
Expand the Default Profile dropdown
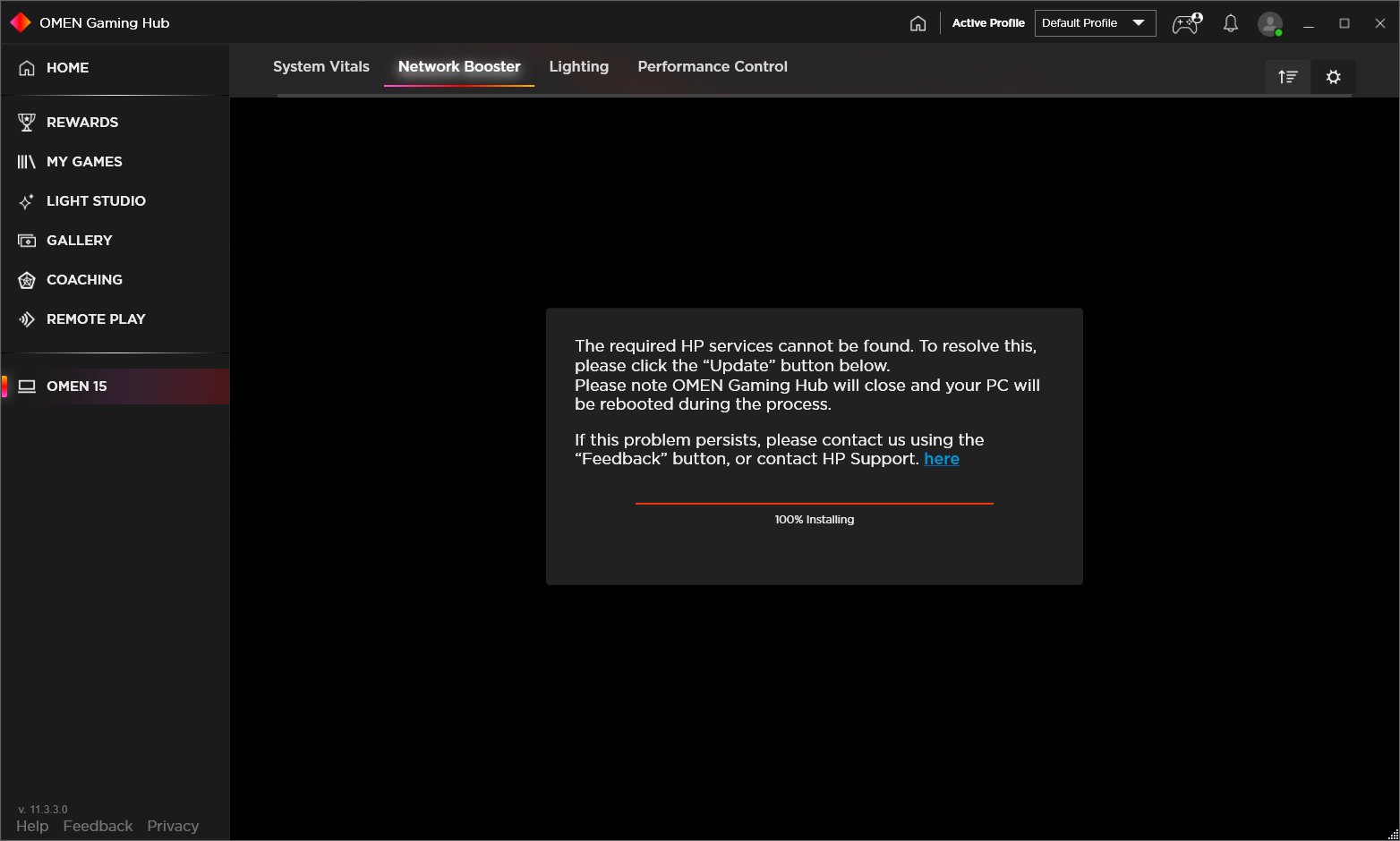1096,23
